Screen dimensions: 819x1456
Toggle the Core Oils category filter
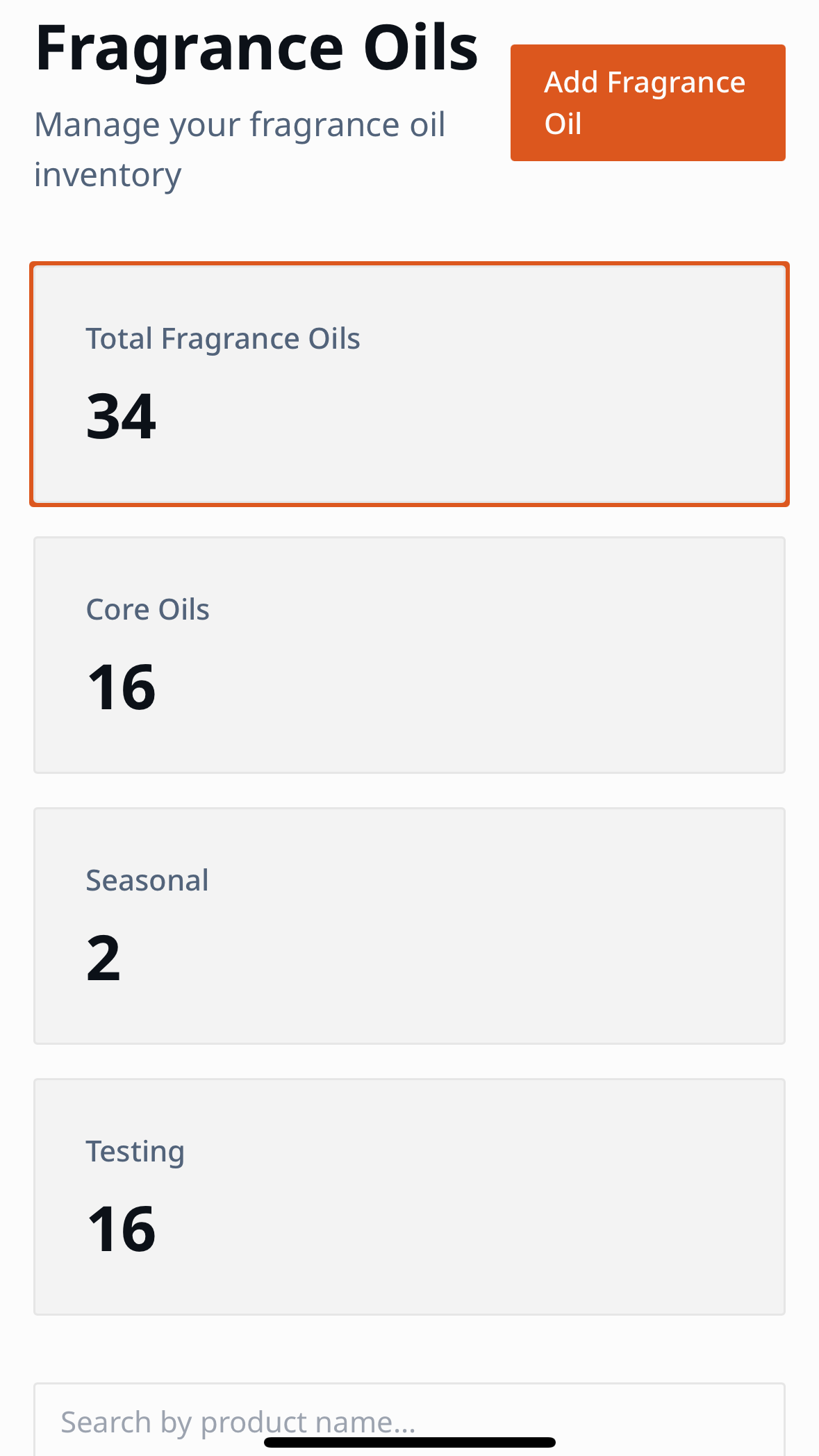(409, 653)
